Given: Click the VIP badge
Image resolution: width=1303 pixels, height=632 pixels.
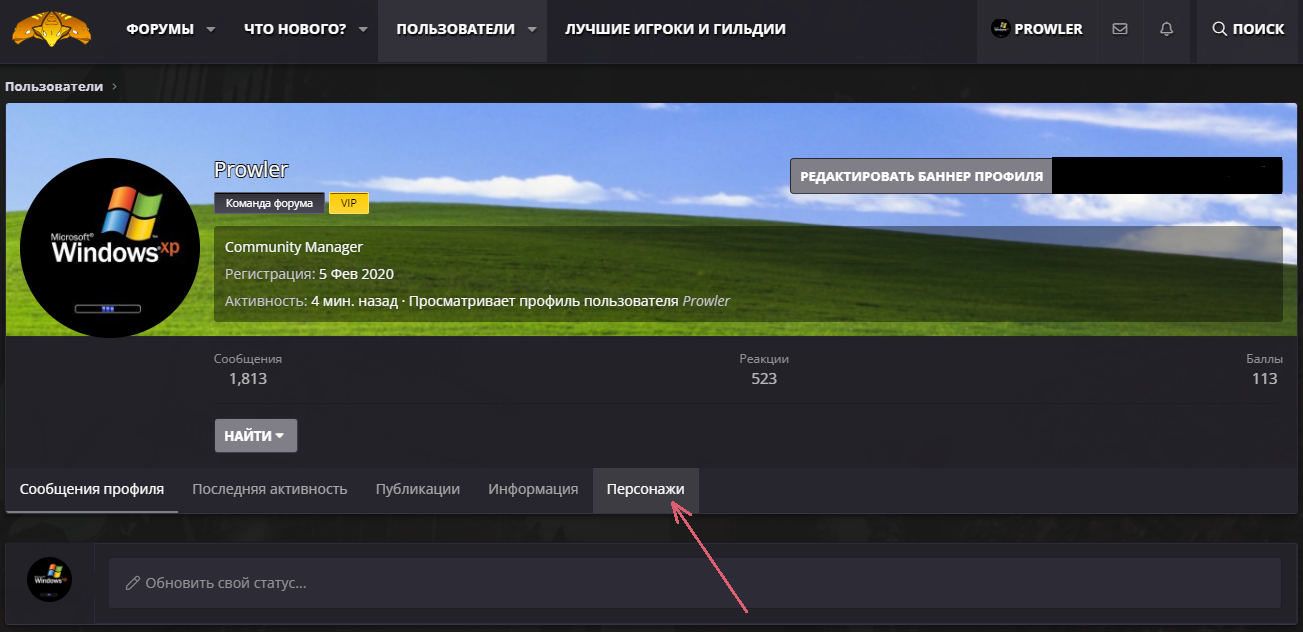Looking at the screenshot, I should tap(349, 203).
